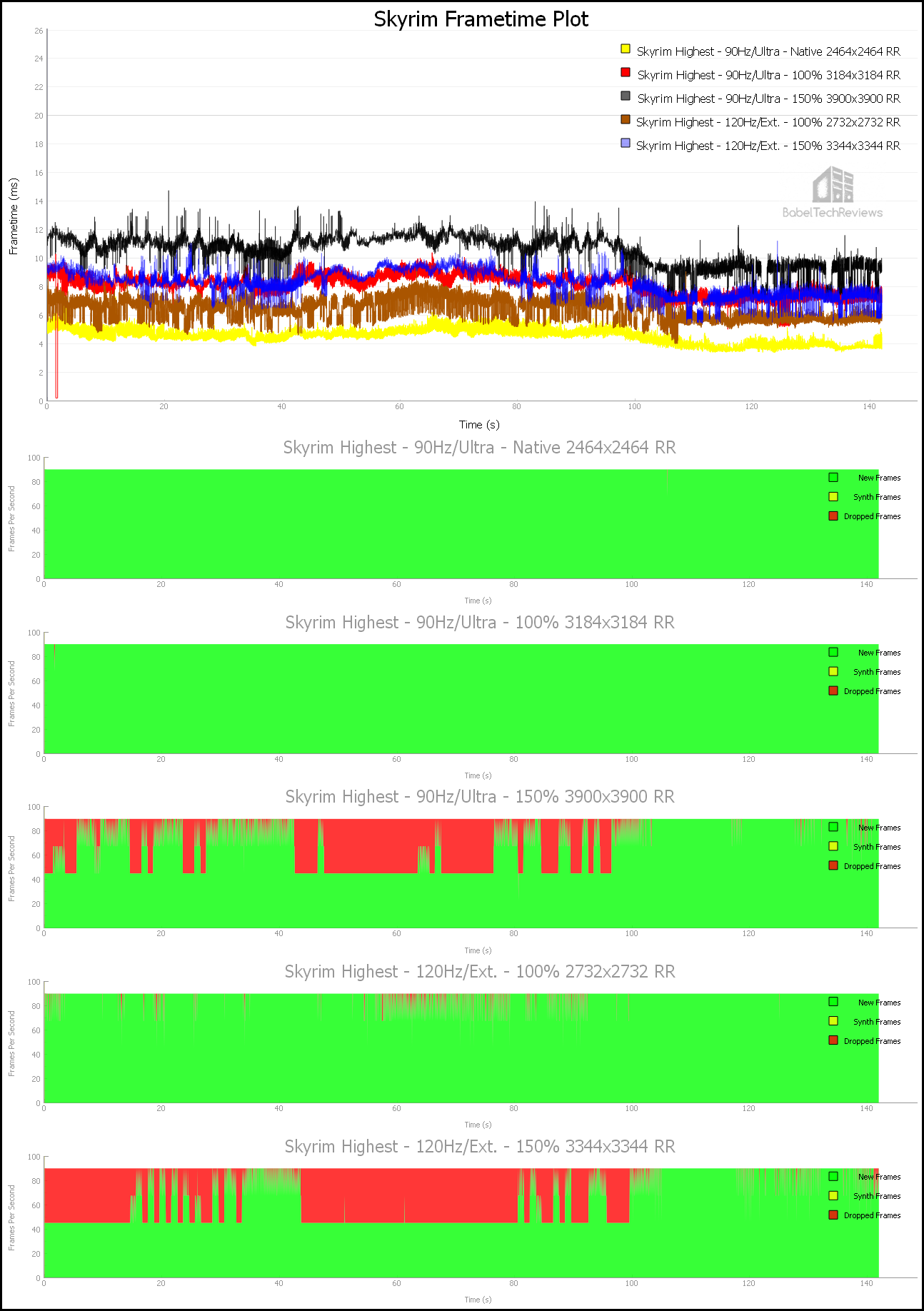
Task: Click the '90Hz/Ultra - 150% 3900x3900 RR' subplot title
Action: 480,797
